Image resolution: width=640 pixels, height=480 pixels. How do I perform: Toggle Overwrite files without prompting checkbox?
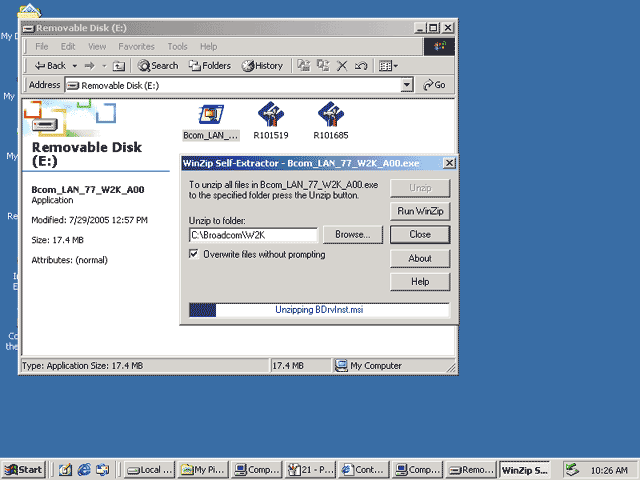[x=194, y=254]
